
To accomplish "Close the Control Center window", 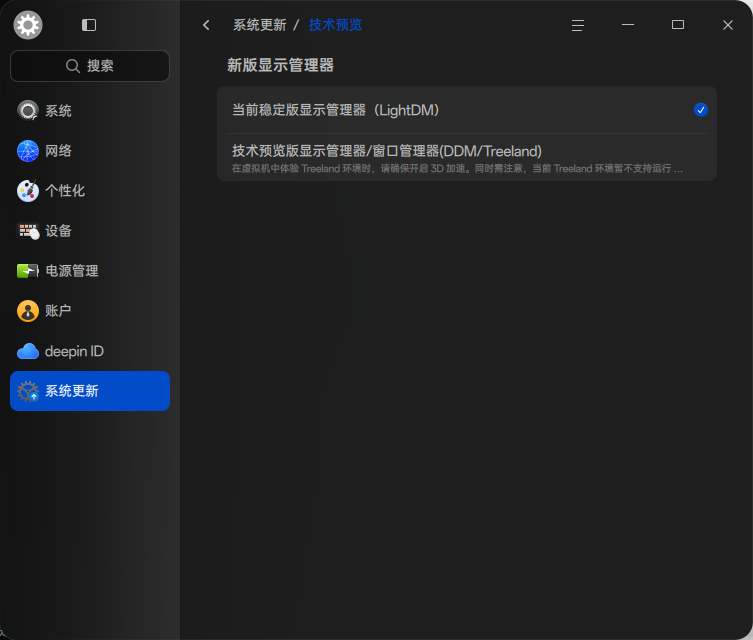I will tap(728, 25).
